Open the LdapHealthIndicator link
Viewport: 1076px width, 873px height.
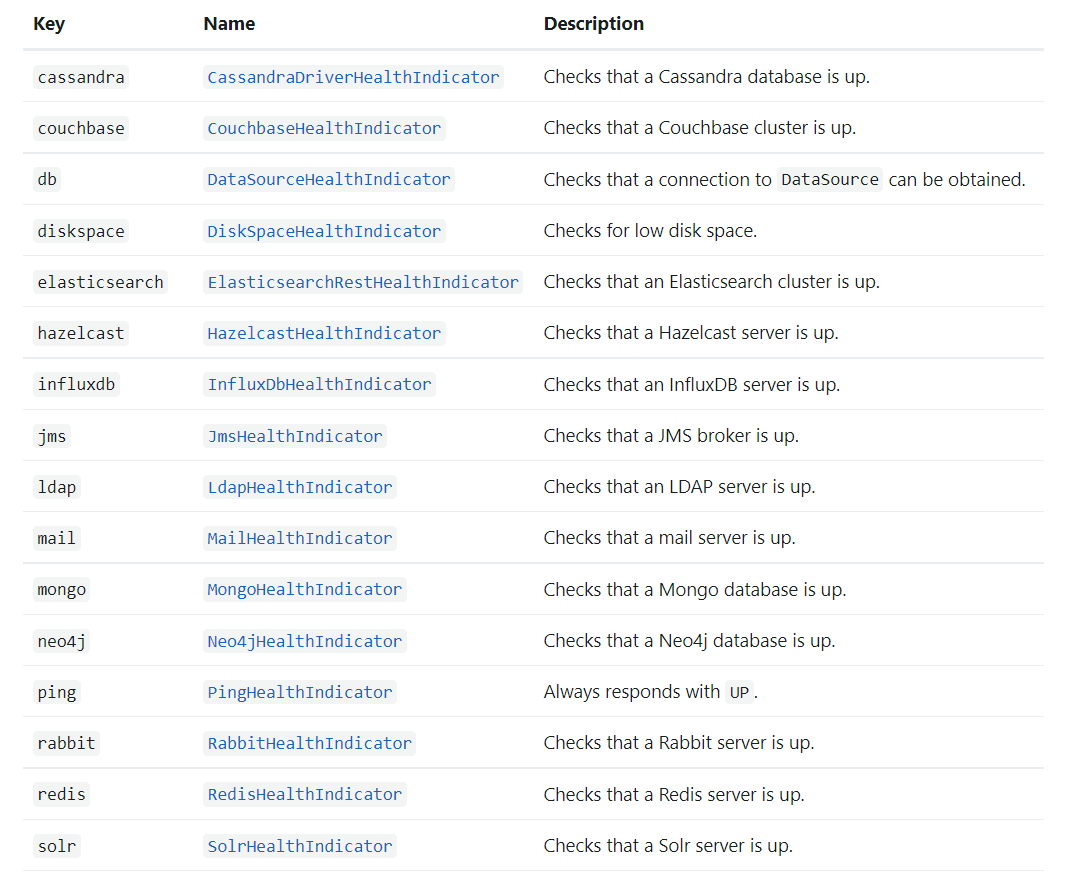coord(300,487)
